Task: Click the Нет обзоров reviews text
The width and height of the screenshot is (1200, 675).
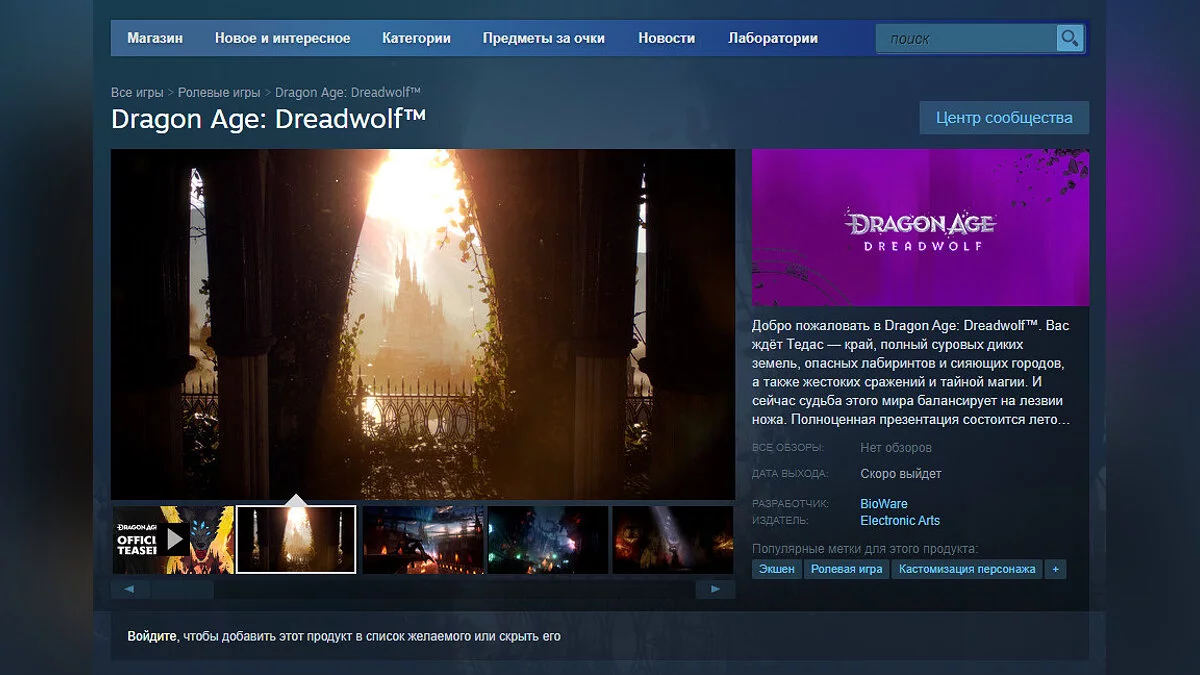Action: [x=896, y=448]
